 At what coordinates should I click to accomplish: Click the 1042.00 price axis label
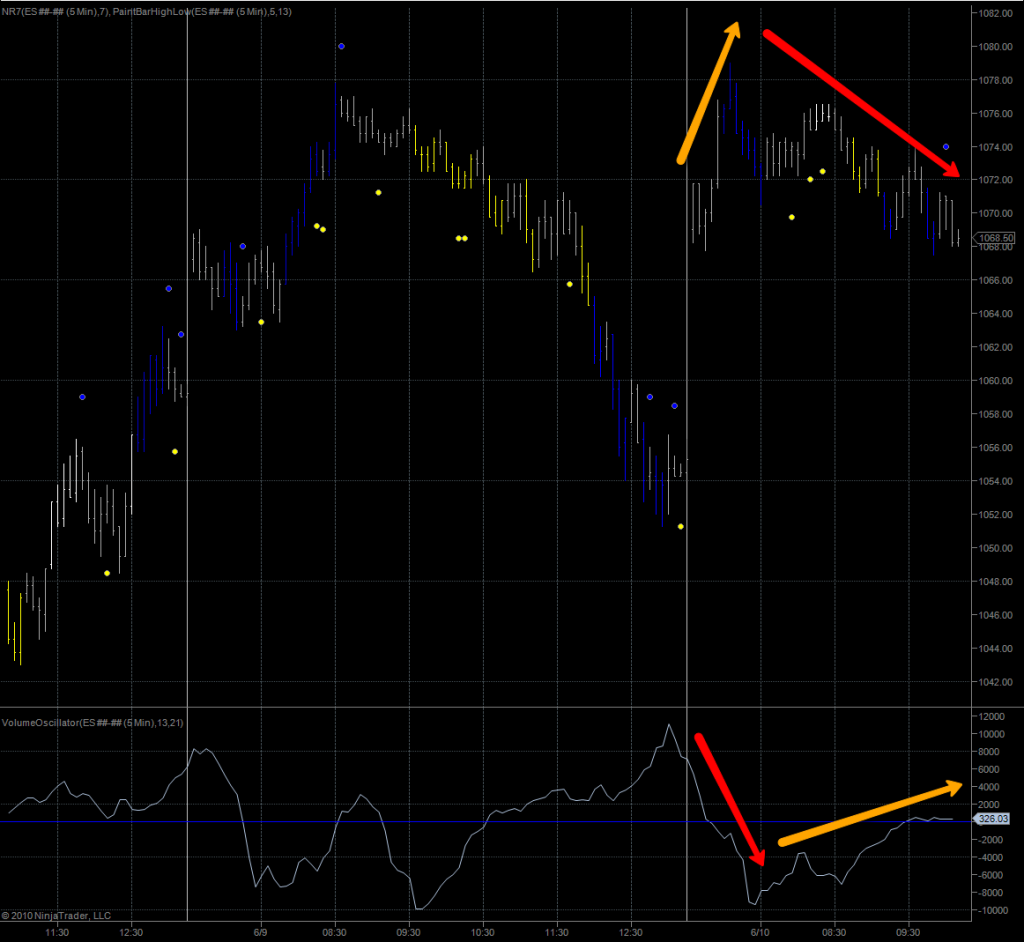[995, 682]
